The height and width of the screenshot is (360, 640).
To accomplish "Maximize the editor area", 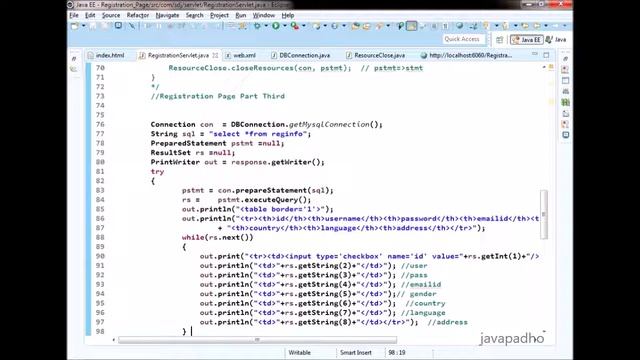I will tap(546, 55).
